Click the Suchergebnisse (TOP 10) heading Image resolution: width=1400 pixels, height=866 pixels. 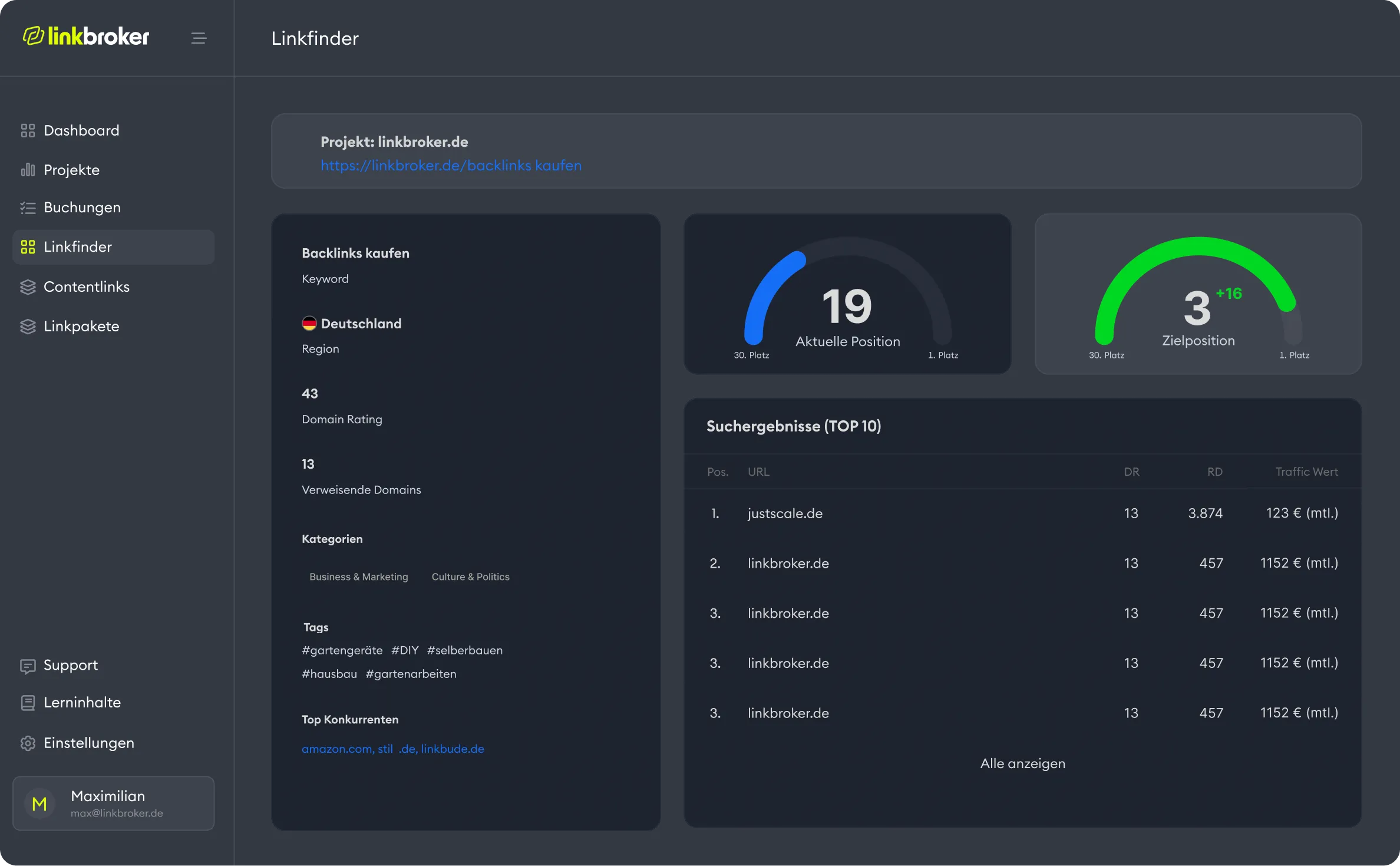(794, 426)
